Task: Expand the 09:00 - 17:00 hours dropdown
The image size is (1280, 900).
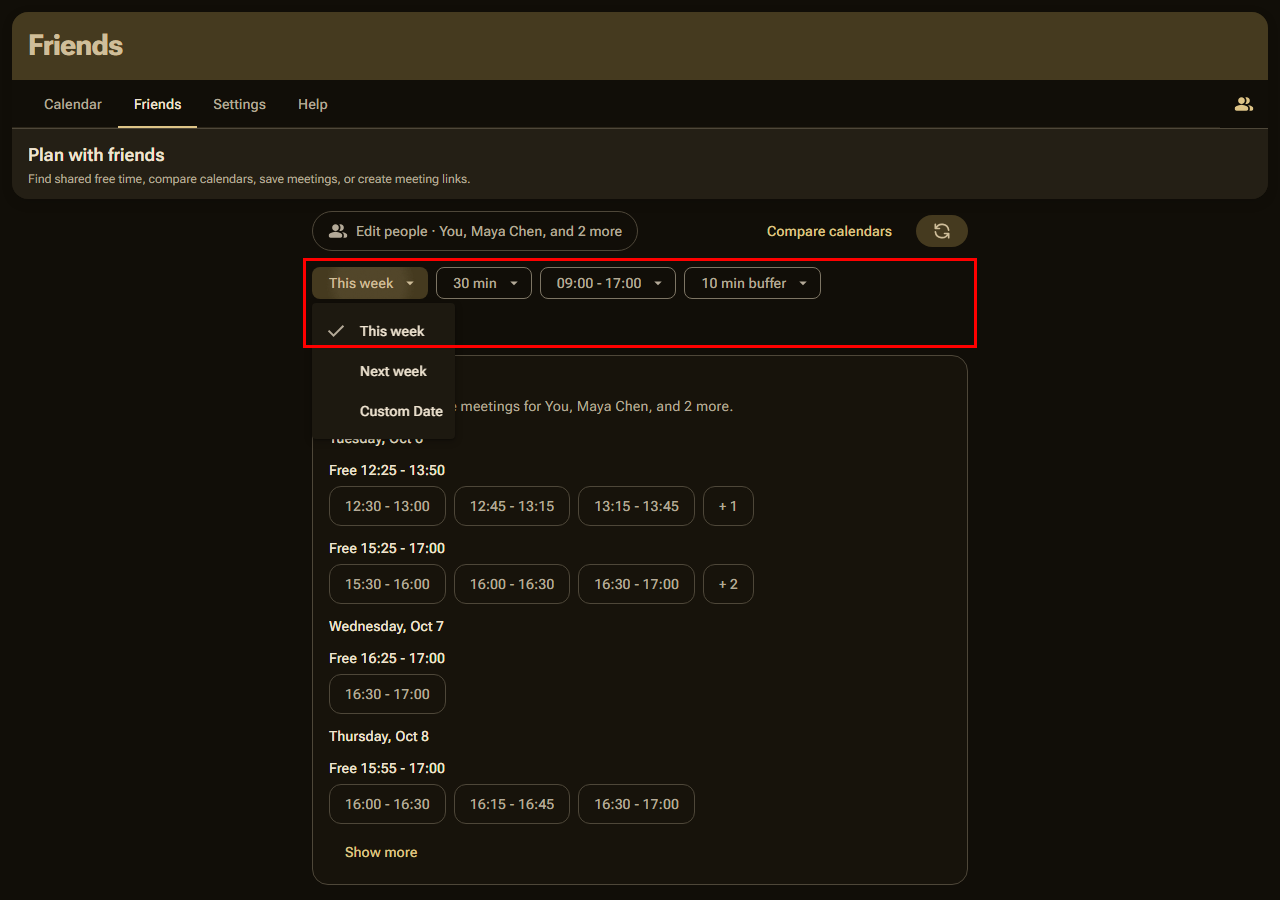Action: [x=608, y=283]
